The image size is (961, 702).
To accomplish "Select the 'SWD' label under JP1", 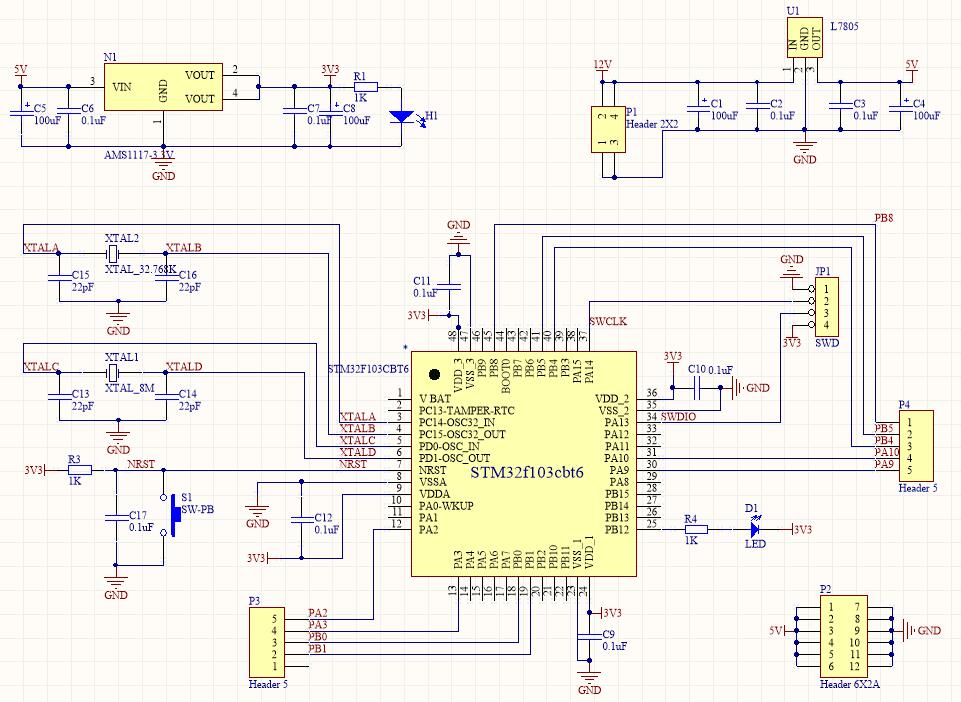I will 827,343.
